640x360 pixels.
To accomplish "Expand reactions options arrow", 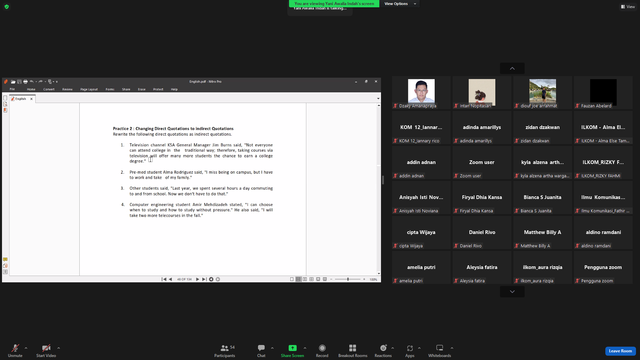I will pos(393,348).
